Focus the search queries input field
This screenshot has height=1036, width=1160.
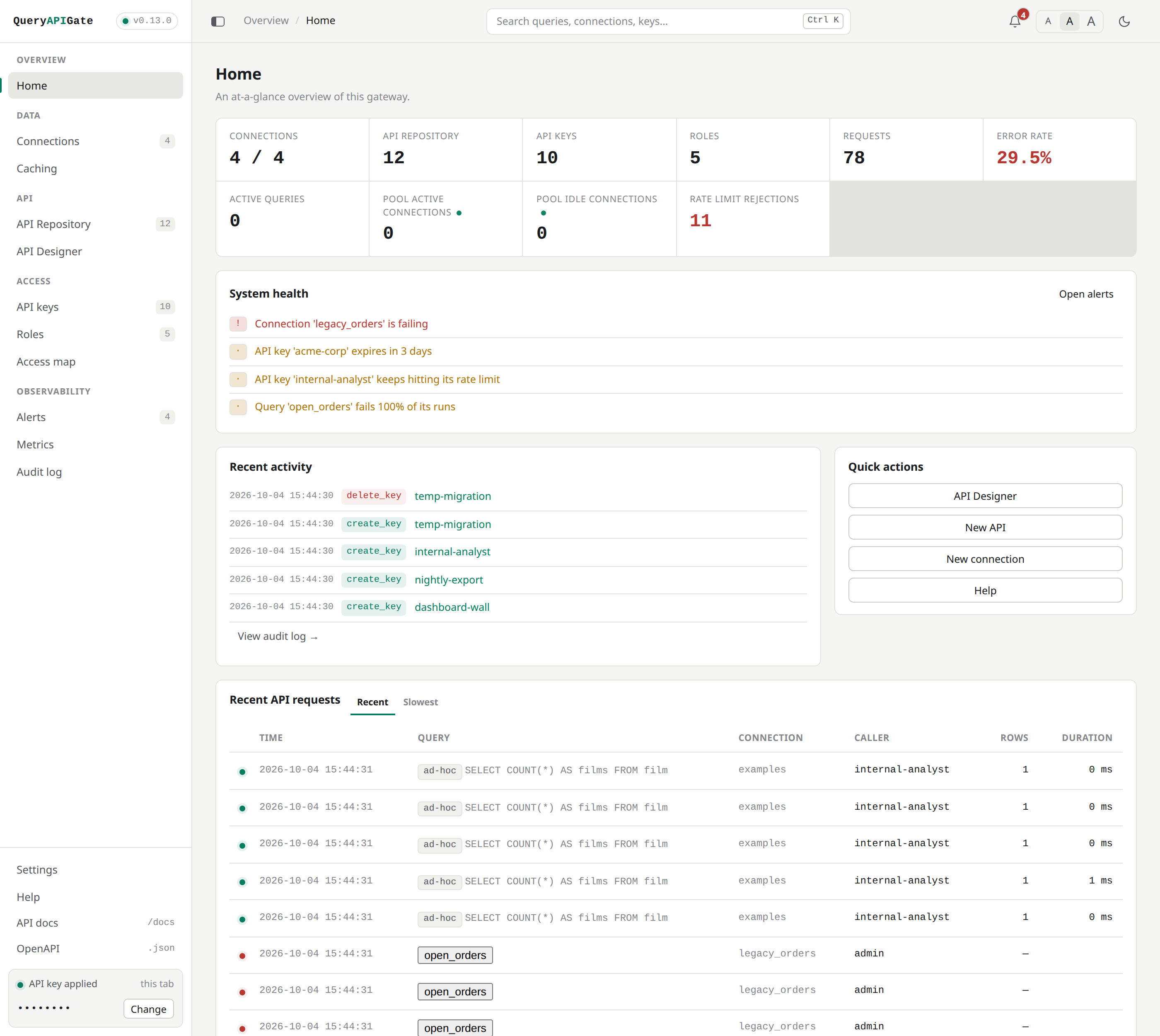point(668,21)
